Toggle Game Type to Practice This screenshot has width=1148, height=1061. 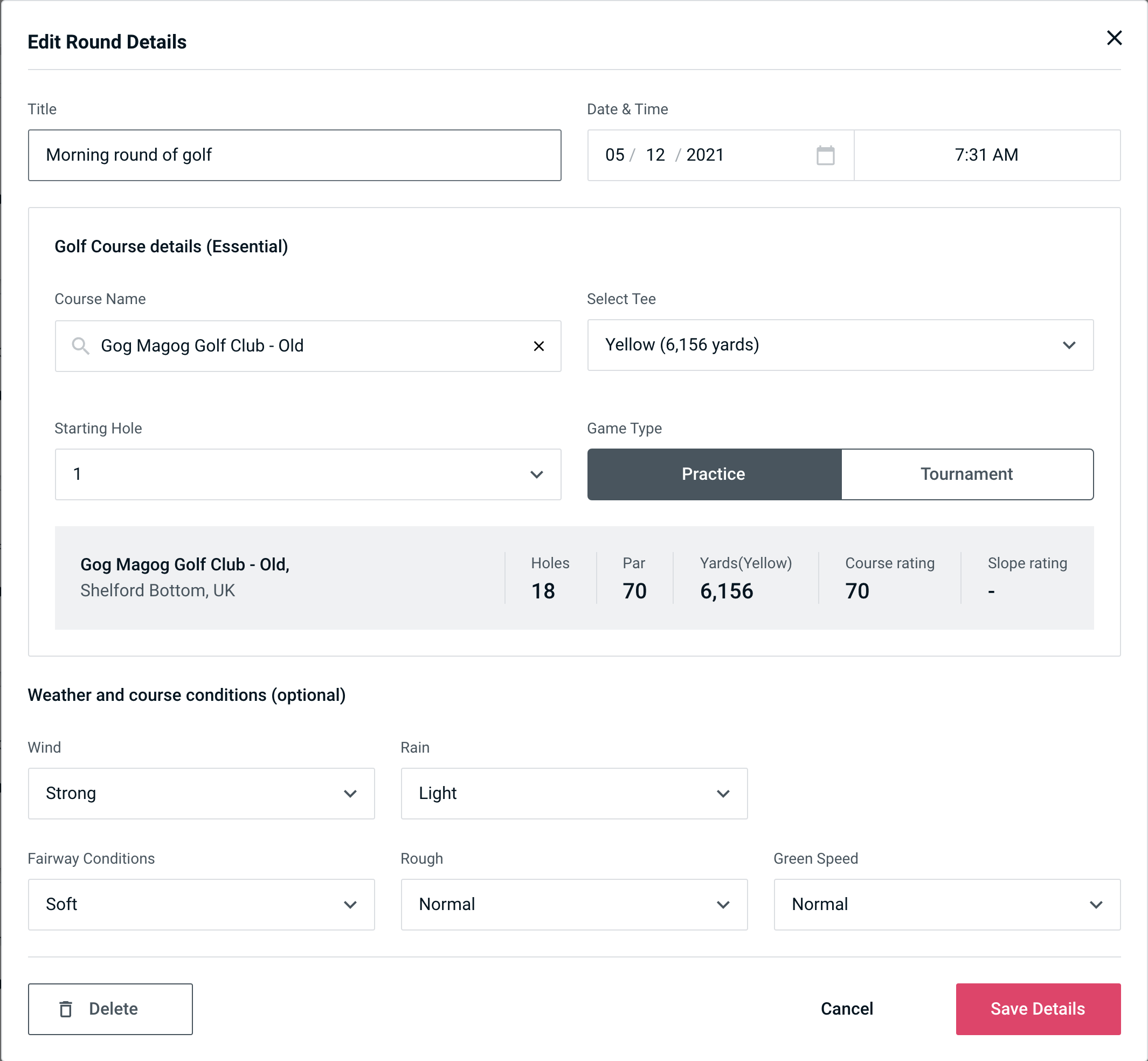click(713, 474)
